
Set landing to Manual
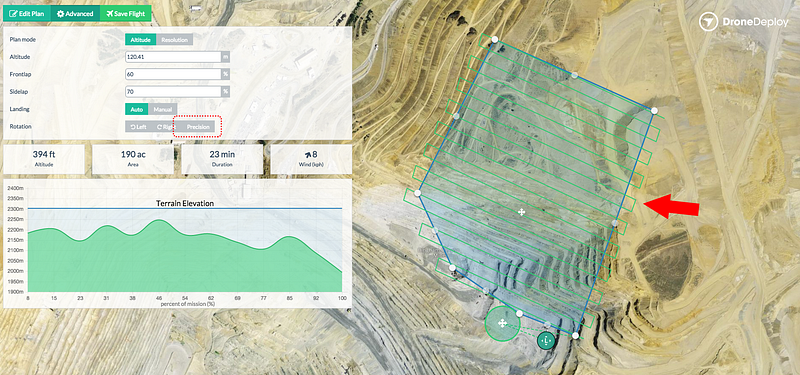(x=163, y=109)
